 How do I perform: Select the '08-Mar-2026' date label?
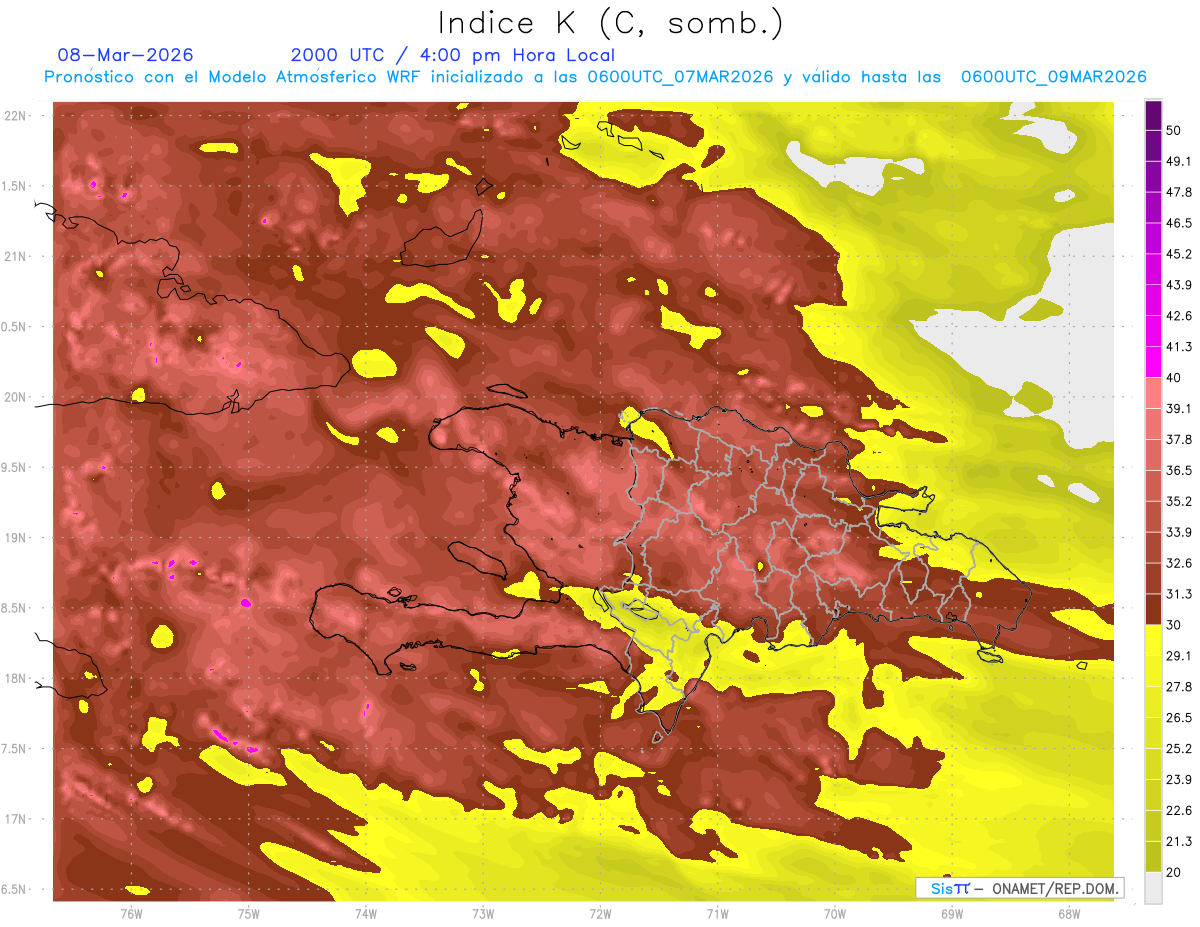[x=125, y=55]
